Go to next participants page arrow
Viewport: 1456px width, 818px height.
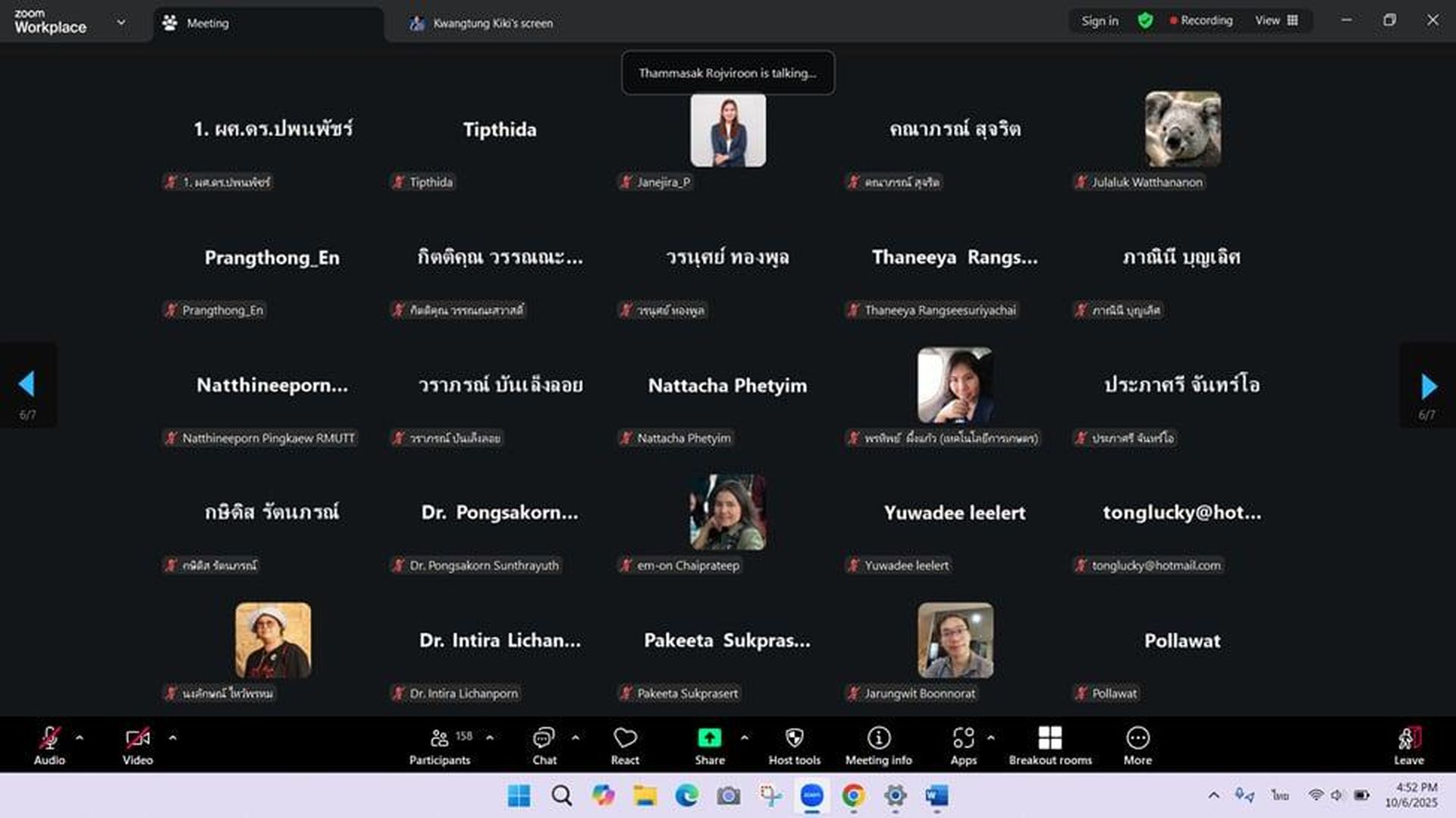pyautogui.click(x=1428, y=387)
